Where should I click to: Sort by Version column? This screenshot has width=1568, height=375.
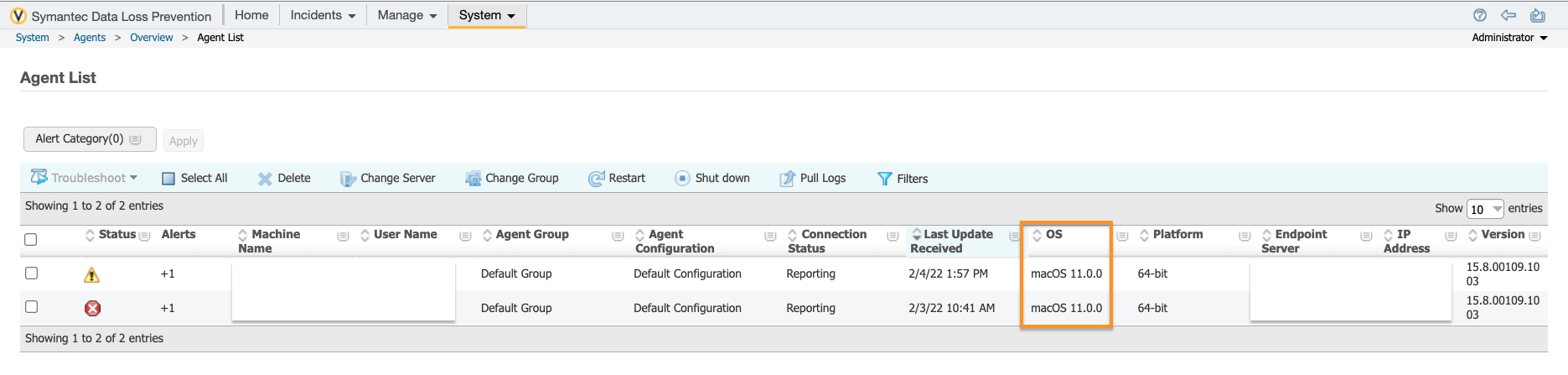(x=1472, y=235)
